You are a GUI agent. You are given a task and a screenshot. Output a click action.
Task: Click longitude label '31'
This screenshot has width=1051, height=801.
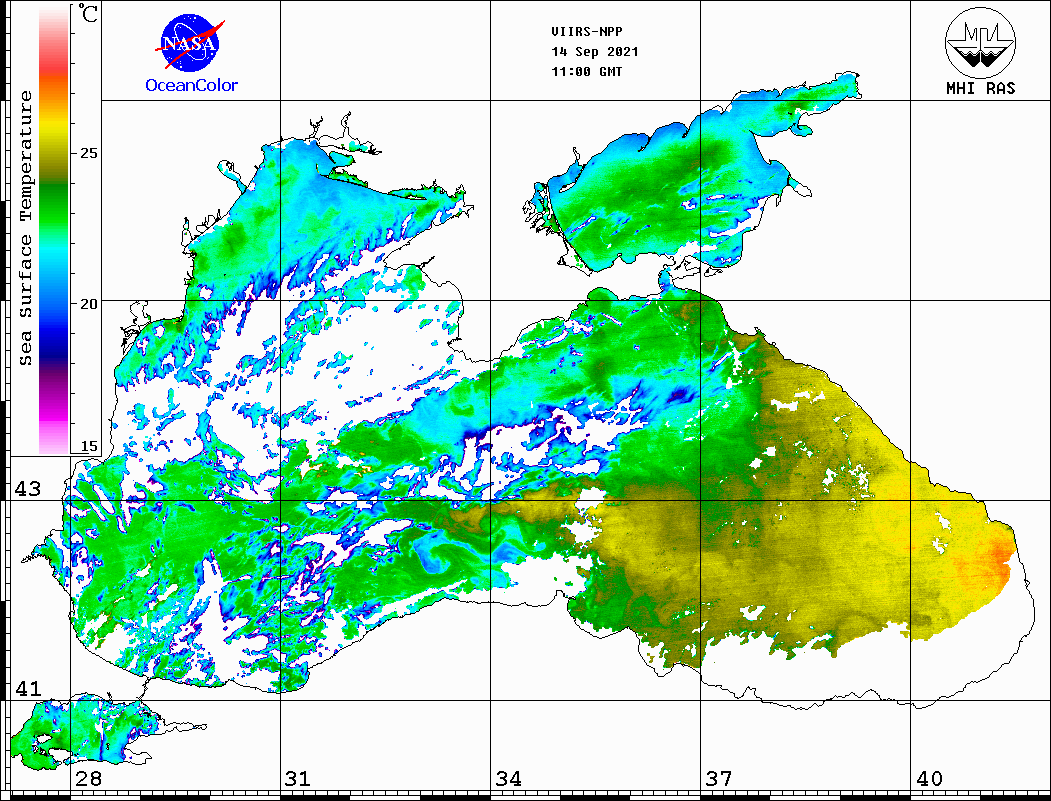[x=298, y=778]
